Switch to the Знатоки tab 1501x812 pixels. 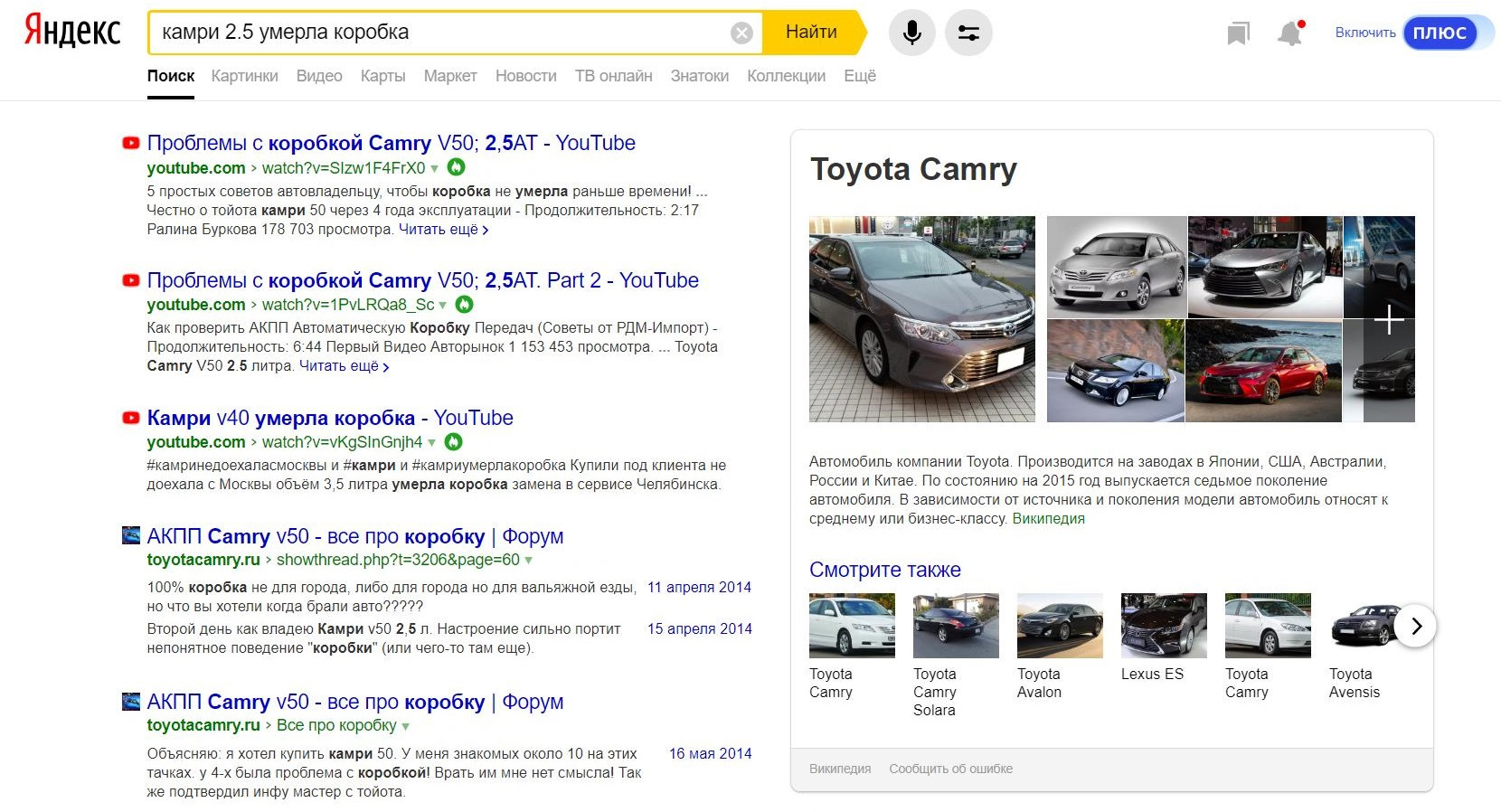point(700,76)
